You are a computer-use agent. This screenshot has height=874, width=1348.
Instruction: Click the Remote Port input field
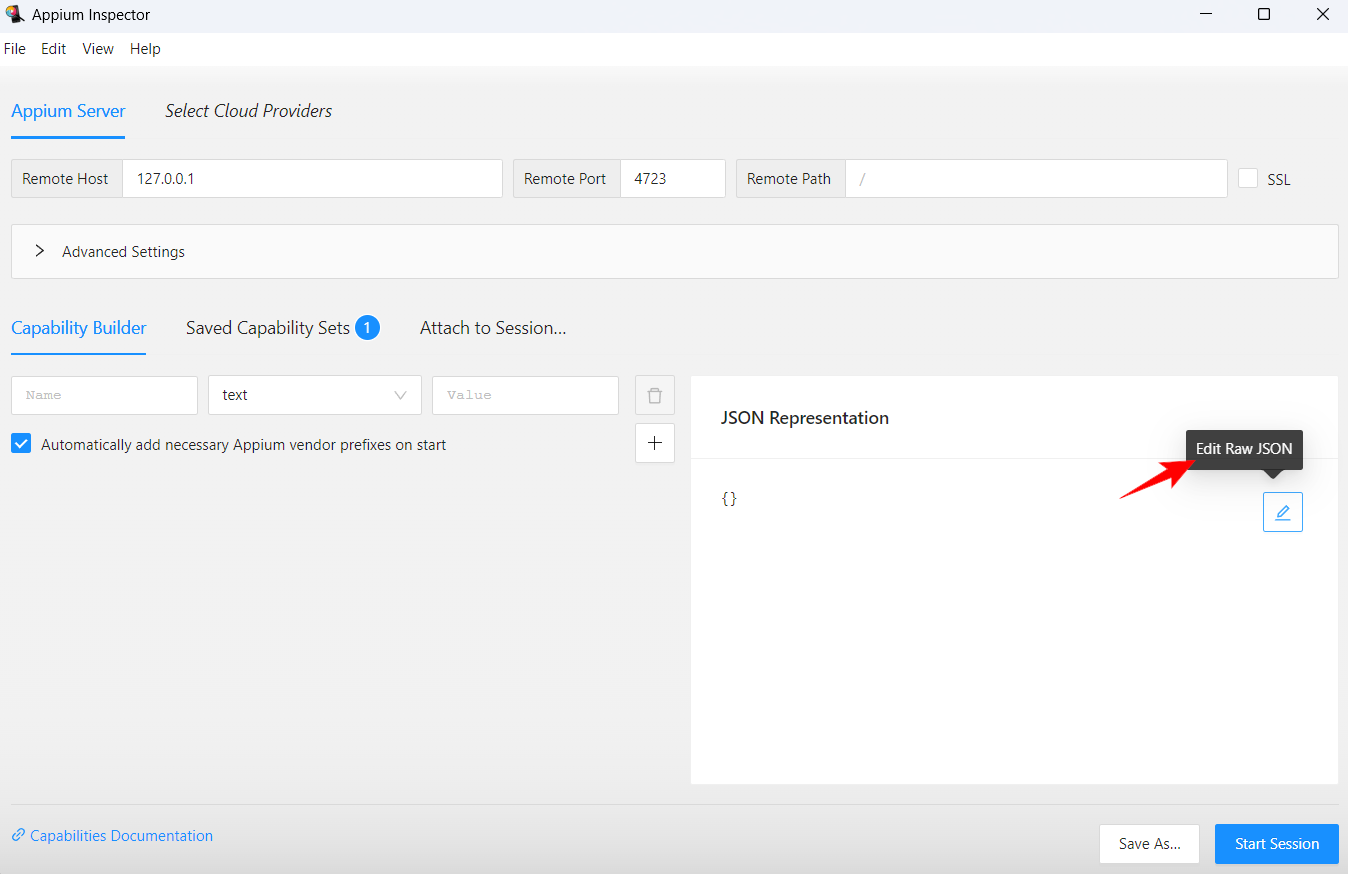(672, 179)
